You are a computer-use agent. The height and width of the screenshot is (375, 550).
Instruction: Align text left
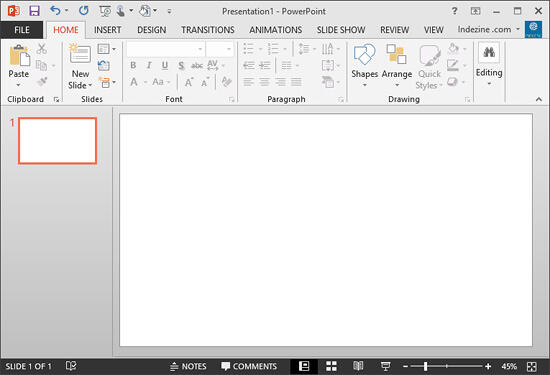(x=248, y=82)
